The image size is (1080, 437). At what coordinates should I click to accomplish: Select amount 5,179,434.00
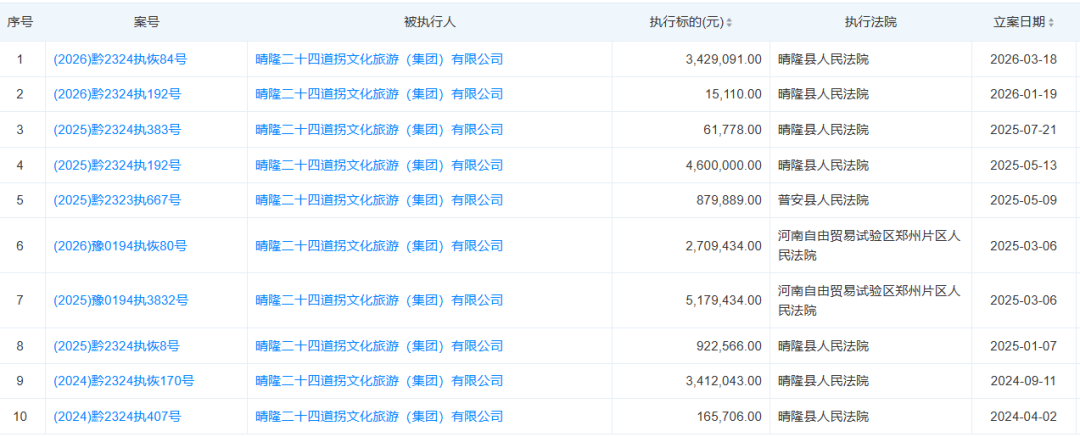(724, 301)
